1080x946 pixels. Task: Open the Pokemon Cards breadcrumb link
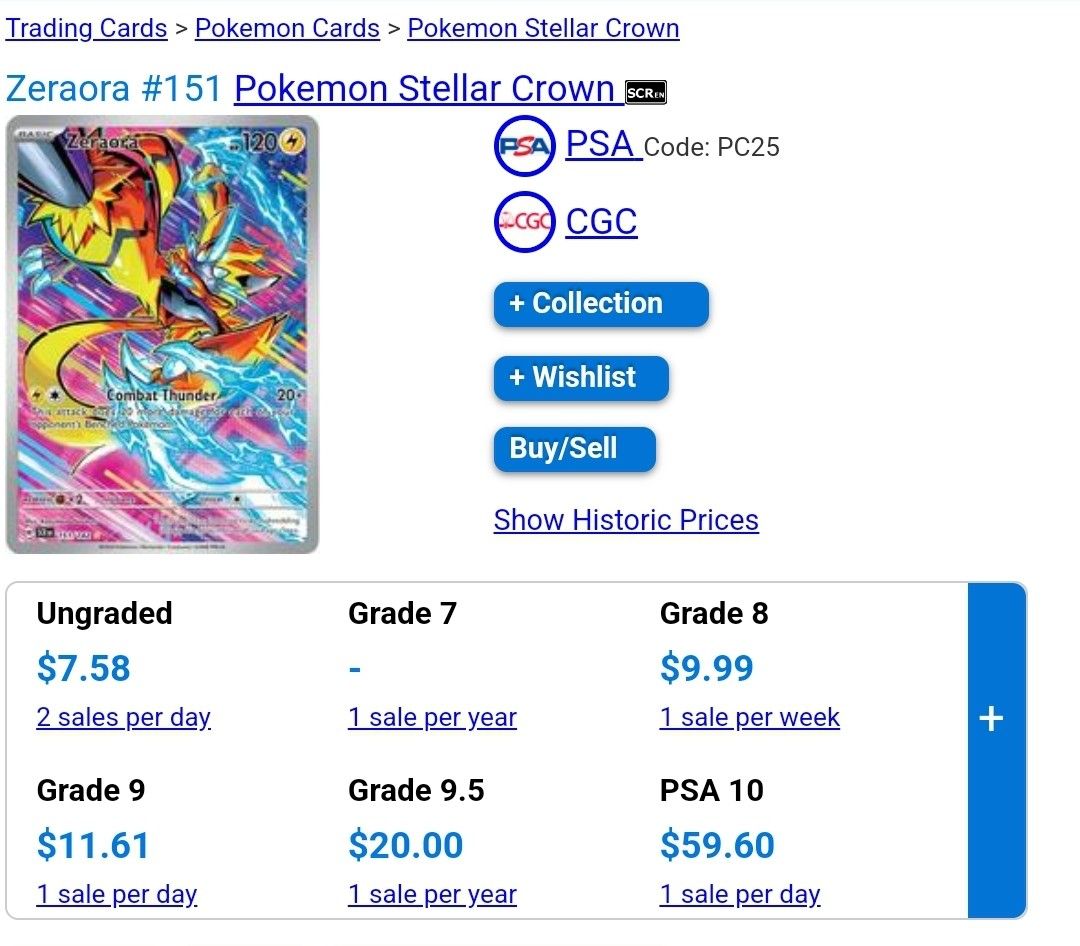287,28
